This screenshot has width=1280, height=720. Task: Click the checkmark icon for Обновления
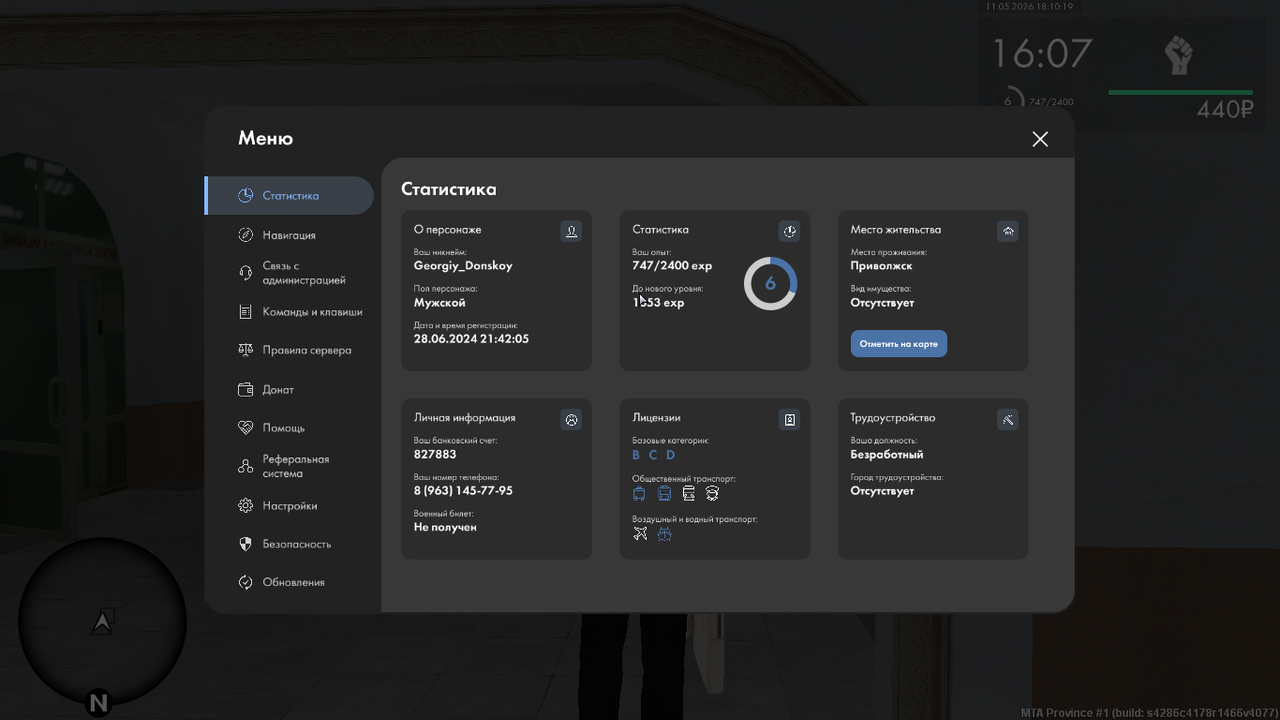(x=246, y=582)
